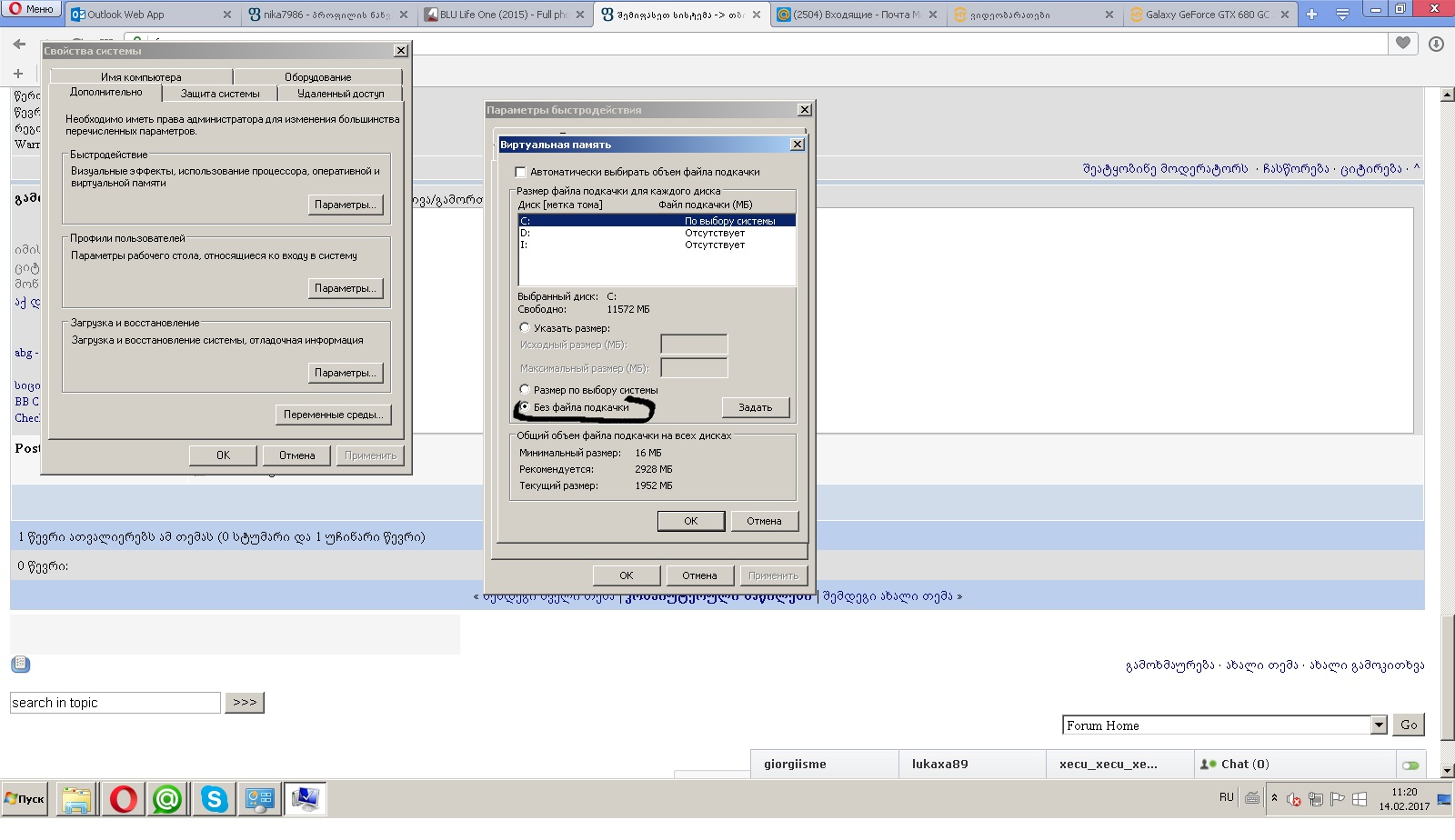Show hidden tray icons
The image size is (1455, 840).
(x=1274, y=798)
